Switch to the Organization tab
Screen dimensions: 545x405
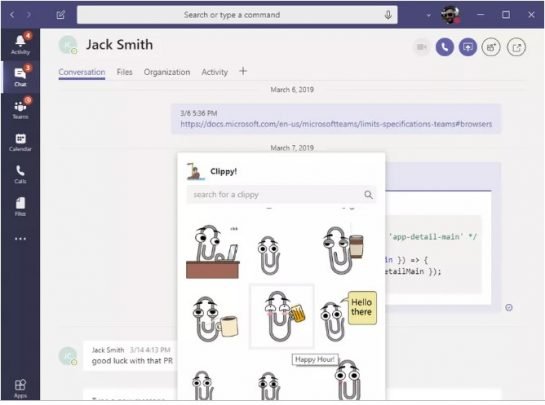[x=167, y=72]
